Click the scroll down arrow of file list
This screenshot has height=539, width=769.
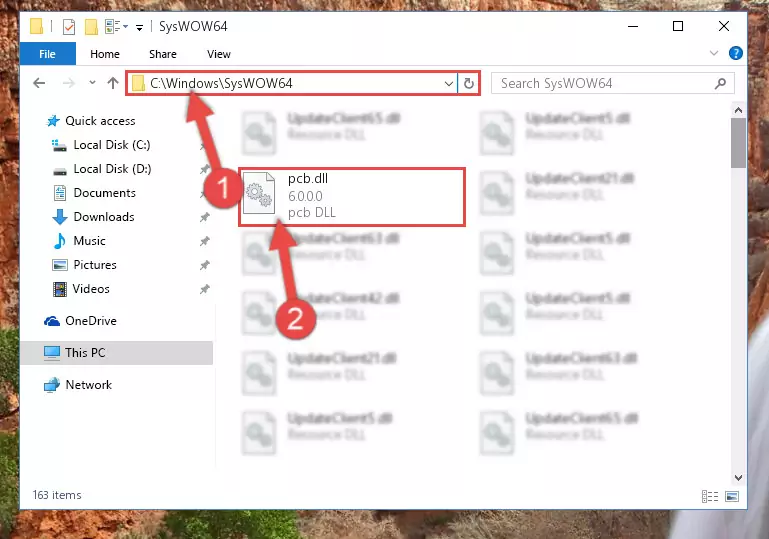(x=738, y=478)
